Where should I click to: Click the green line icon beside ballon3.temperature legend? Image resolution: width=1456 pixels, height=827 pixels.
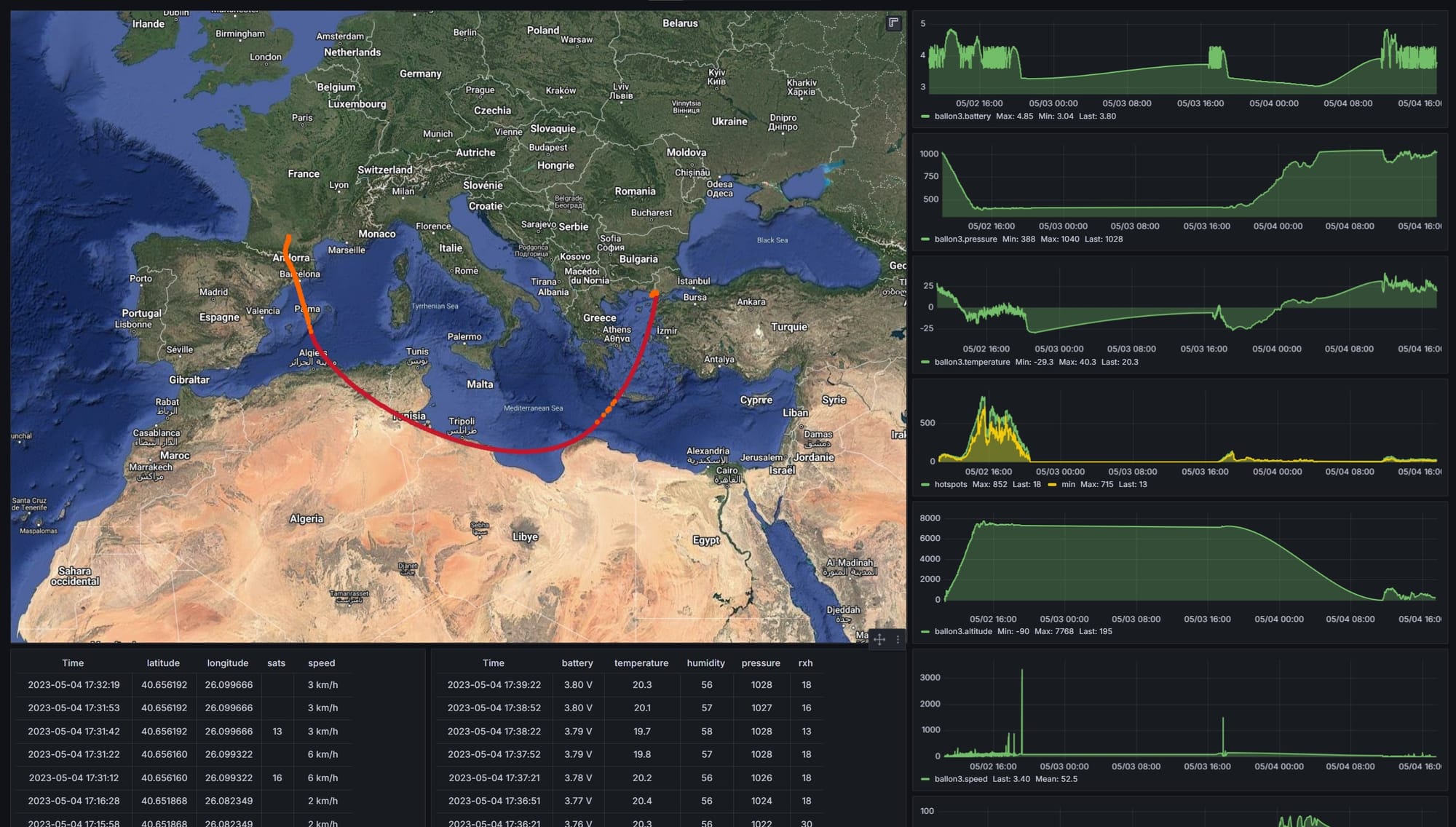(x=925, y=362)
